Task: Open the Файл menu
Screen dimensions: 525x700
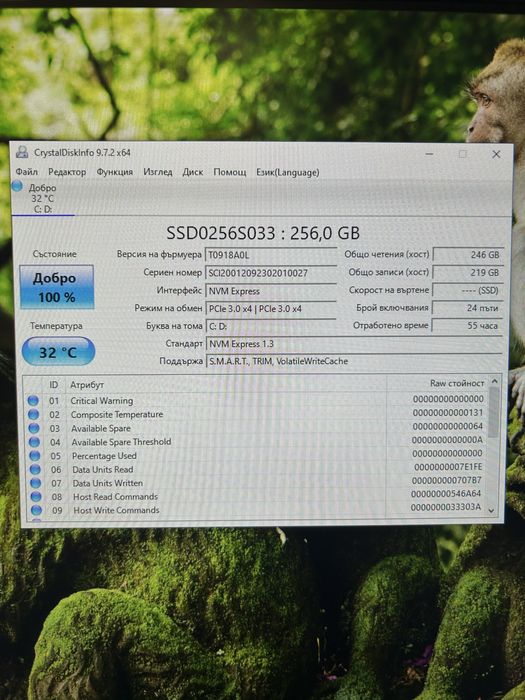Action: tap(27, 172)
